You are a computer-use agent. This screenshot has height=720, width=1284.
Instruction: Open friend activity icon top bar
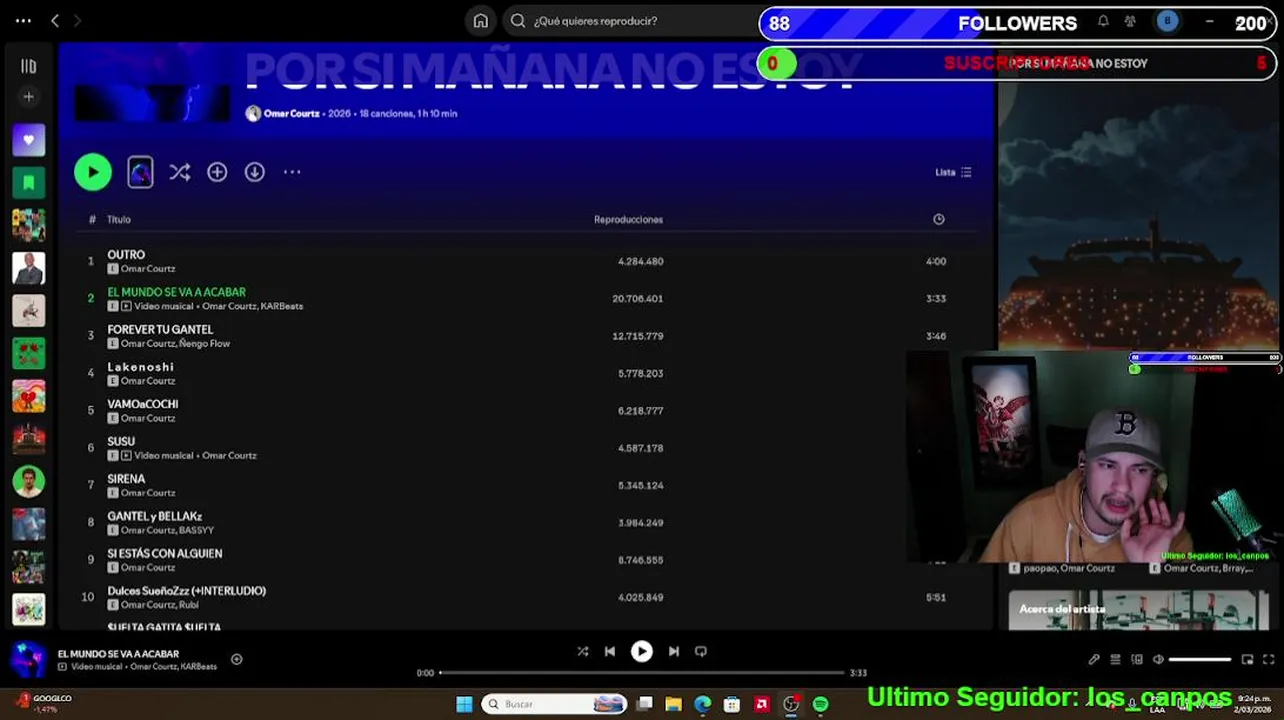(x=1130, y=21)
